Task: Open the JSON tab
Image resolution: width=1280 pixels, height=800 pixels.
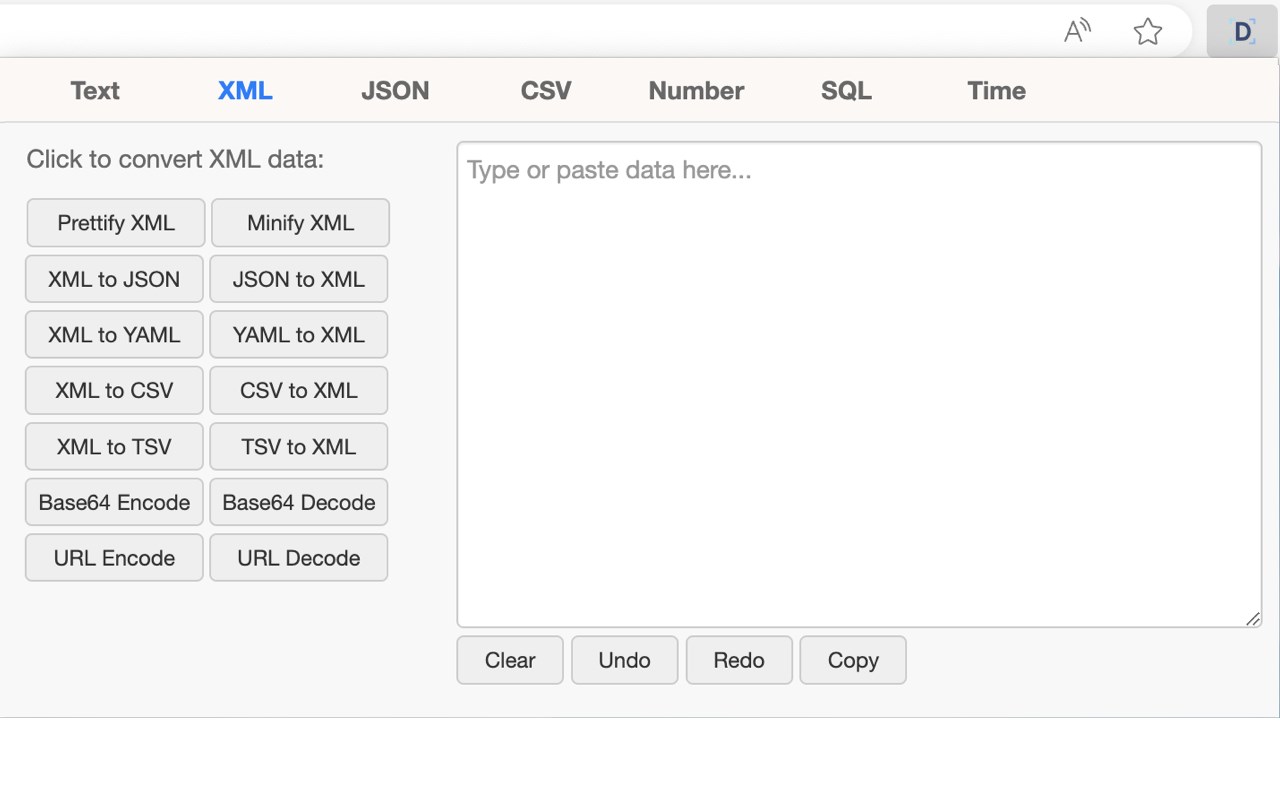Action: click(395, 91)
